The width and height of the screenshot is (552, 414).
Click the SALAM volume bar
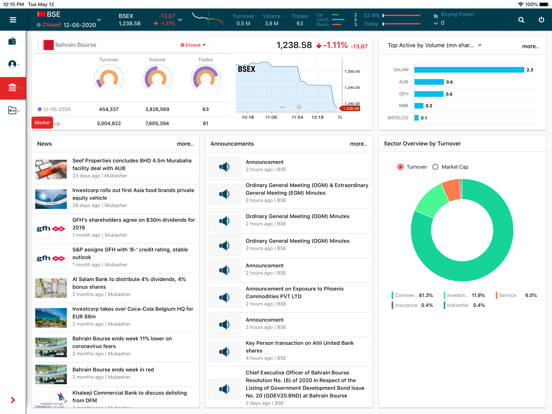click(x=469, y=70)
